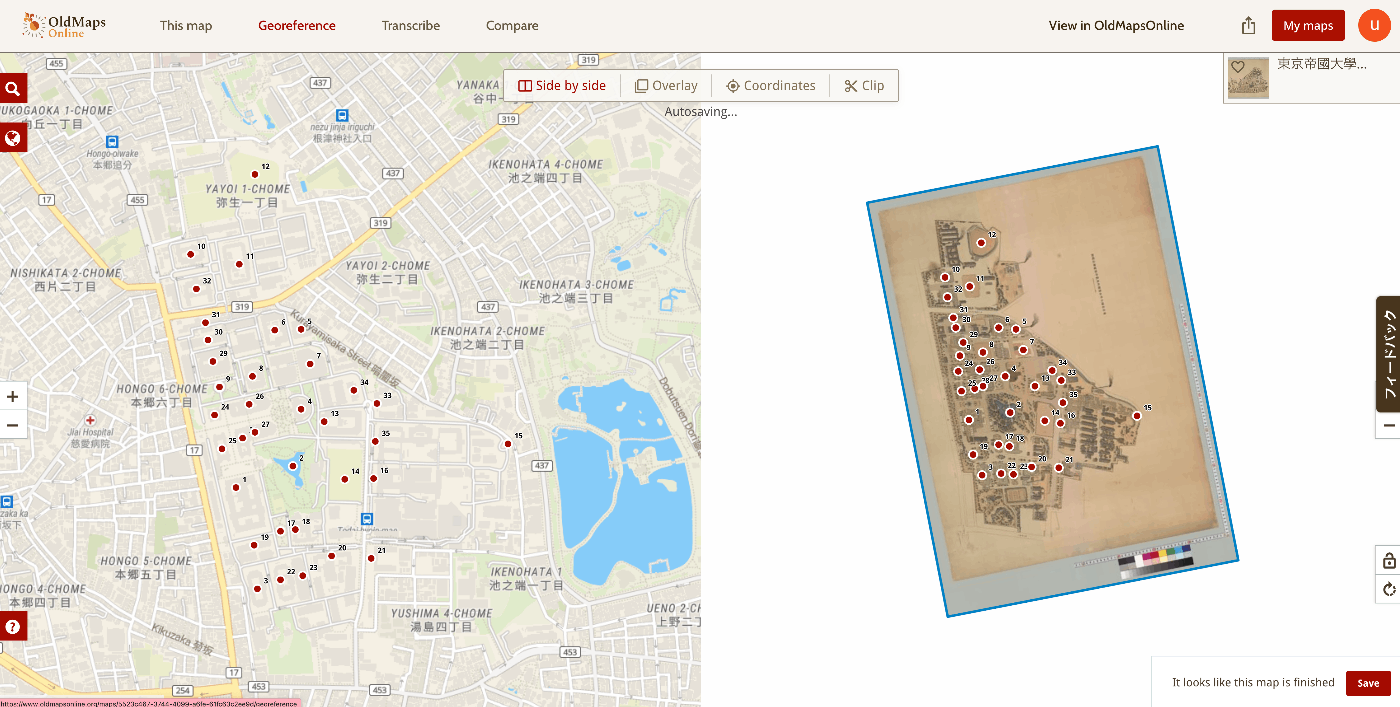Click control point 2 in pond
1400x707 pixels.
(x=292, y=466)
